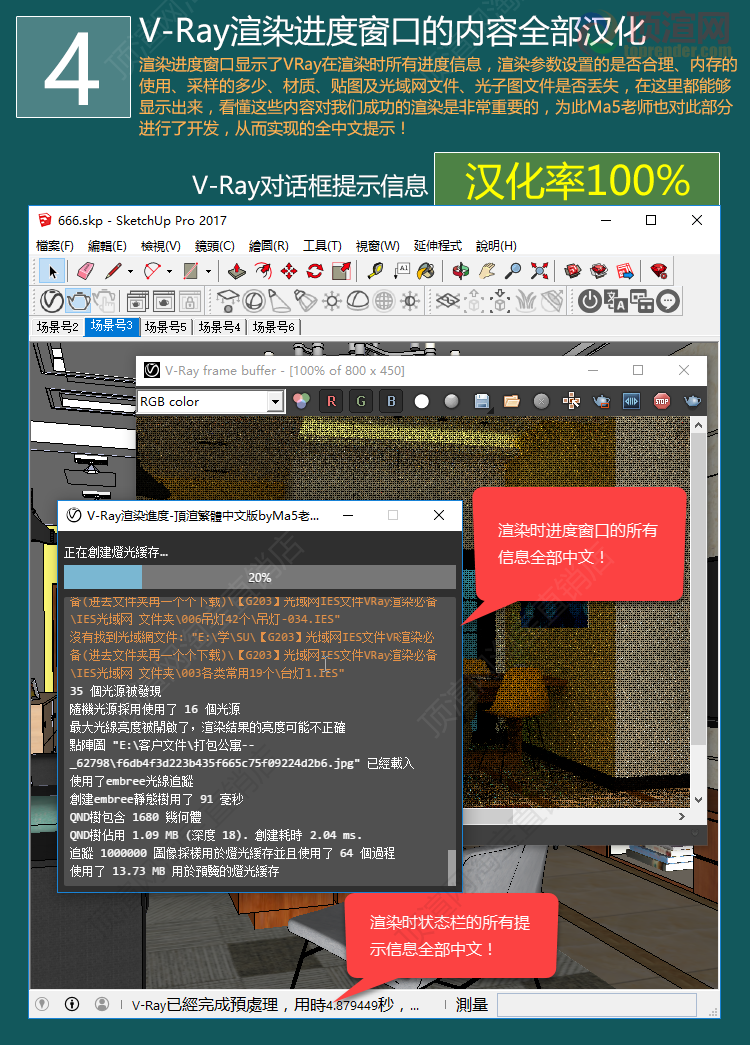
Task: Select the Orbit tool
Action: click(x=461, y=271)
